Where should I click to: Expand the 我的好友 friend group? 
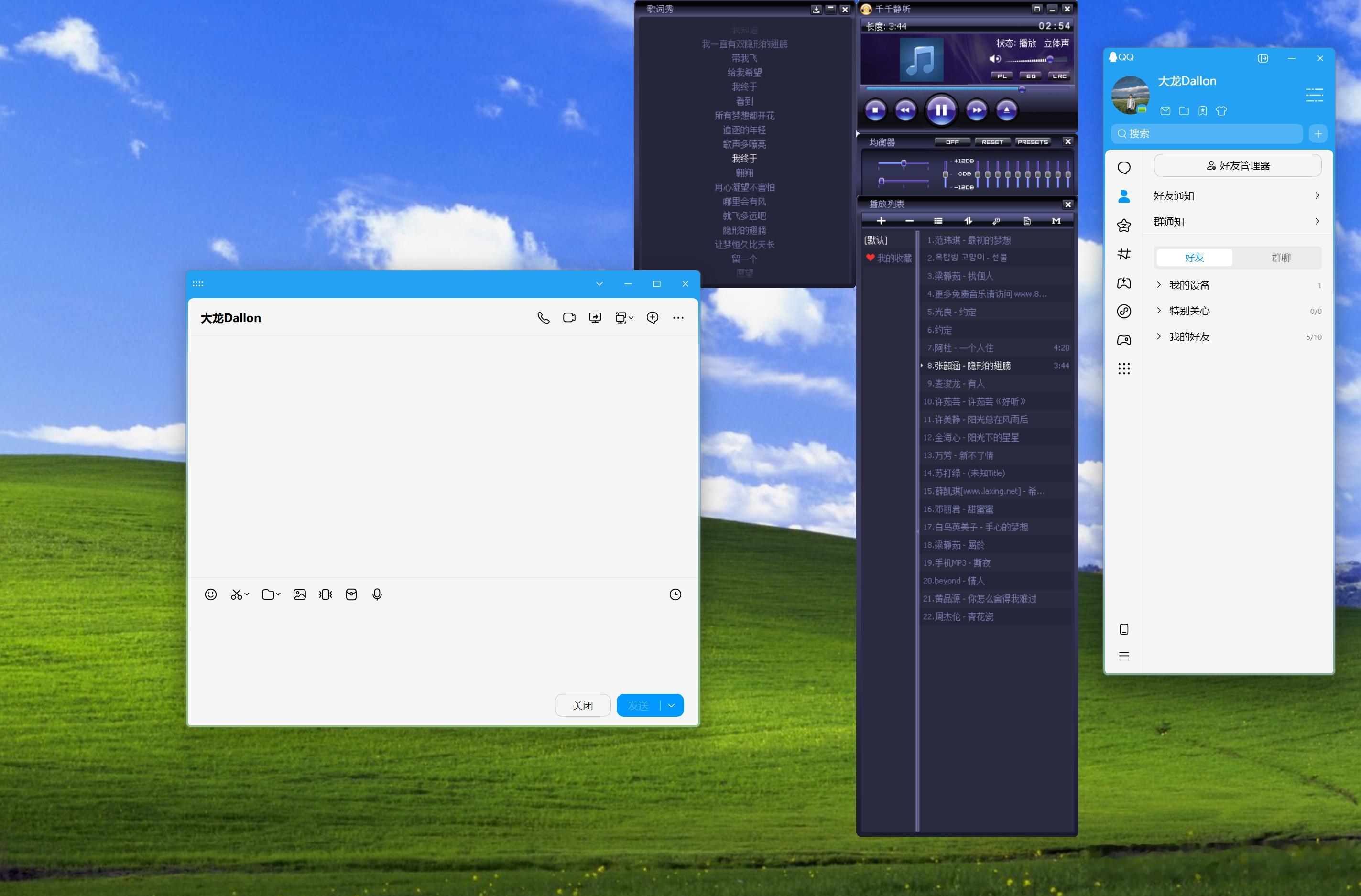tap(1189, 337)
